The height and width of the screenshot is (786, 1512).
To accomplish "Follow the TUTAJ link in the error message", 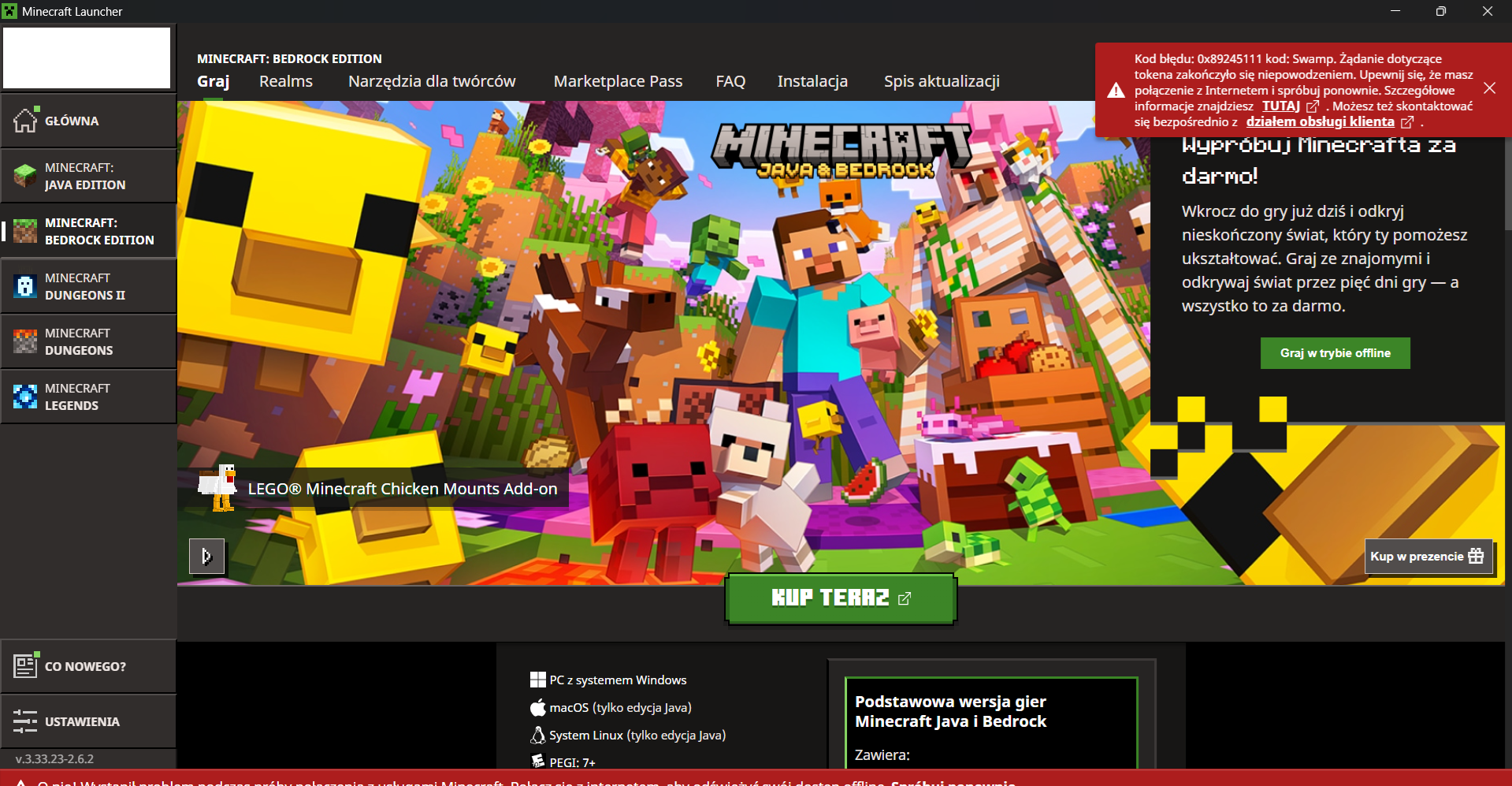I will pyautogui.click(x=1290, y=106).
